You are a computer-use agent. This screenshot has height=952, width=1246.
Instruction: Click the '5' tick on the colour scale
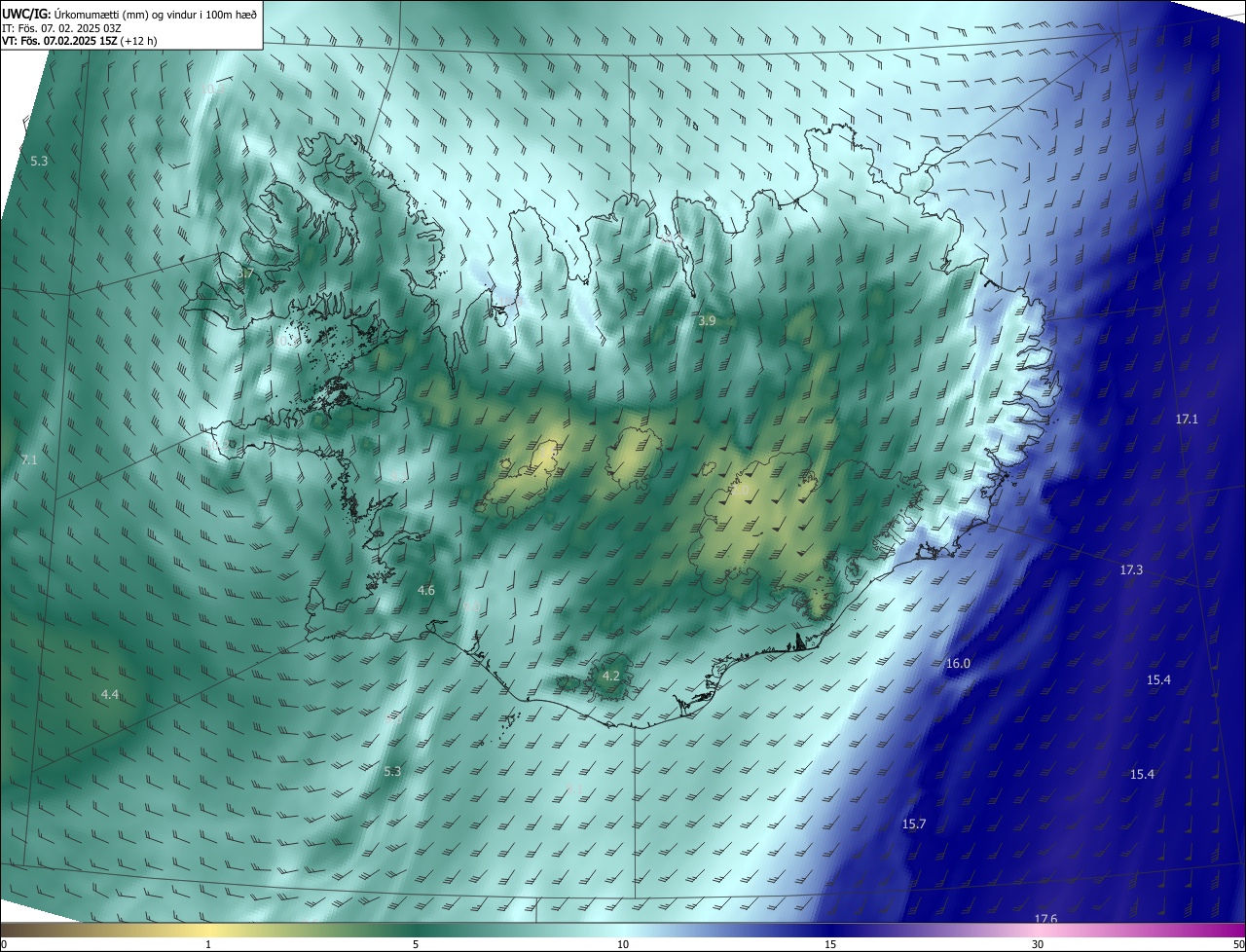(x=416, y=945)
